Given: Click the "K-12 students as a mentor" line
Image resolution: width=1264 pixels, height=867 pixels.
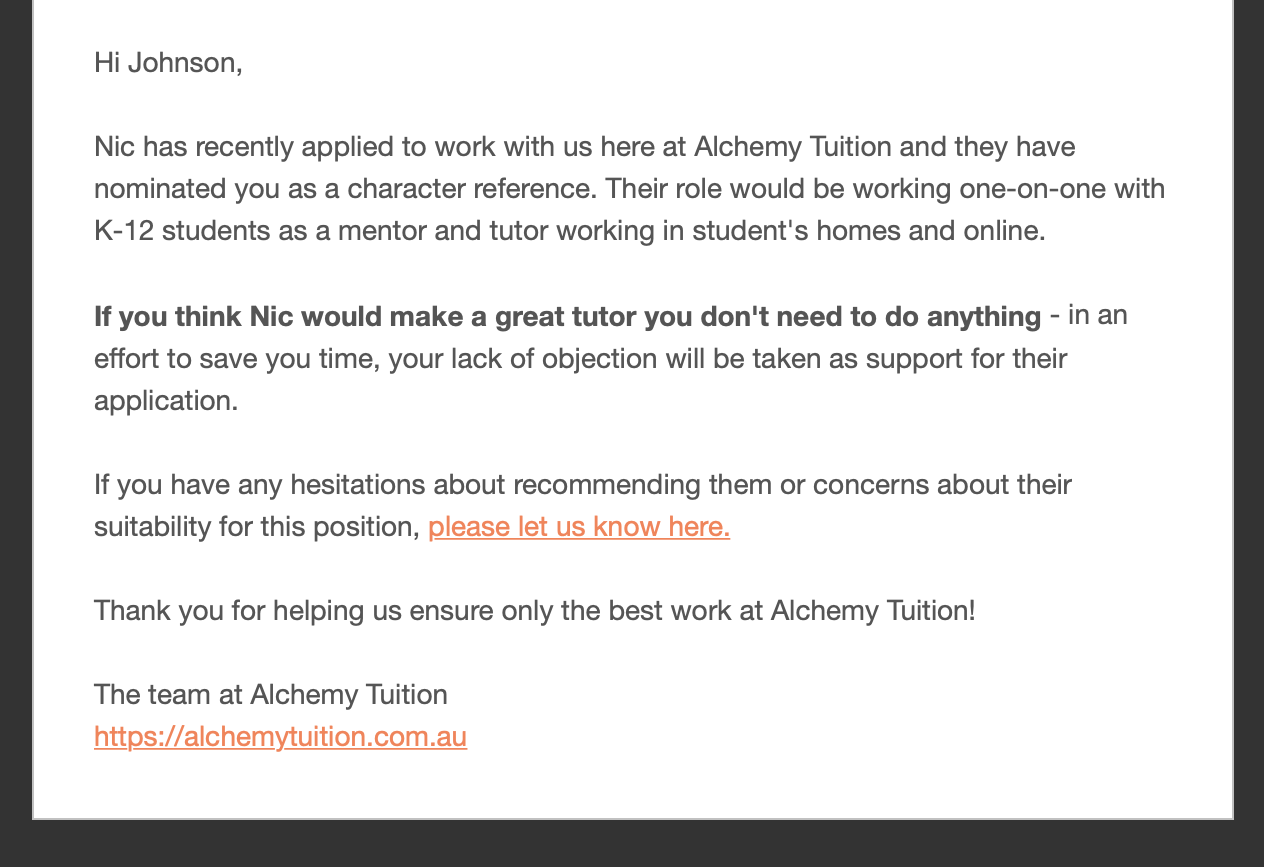Looking at the screenshot, I should 300,231.
